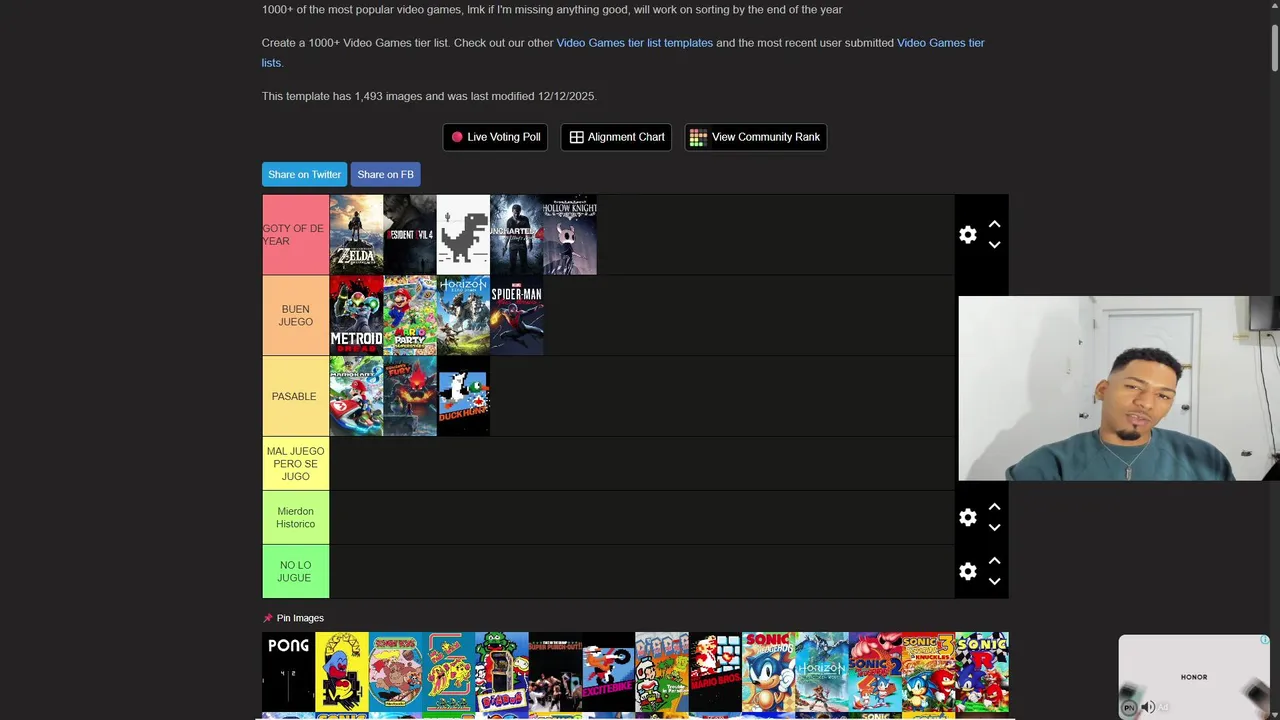
Task: Move Mierdon Historico row down
Action: click(994, 528)
